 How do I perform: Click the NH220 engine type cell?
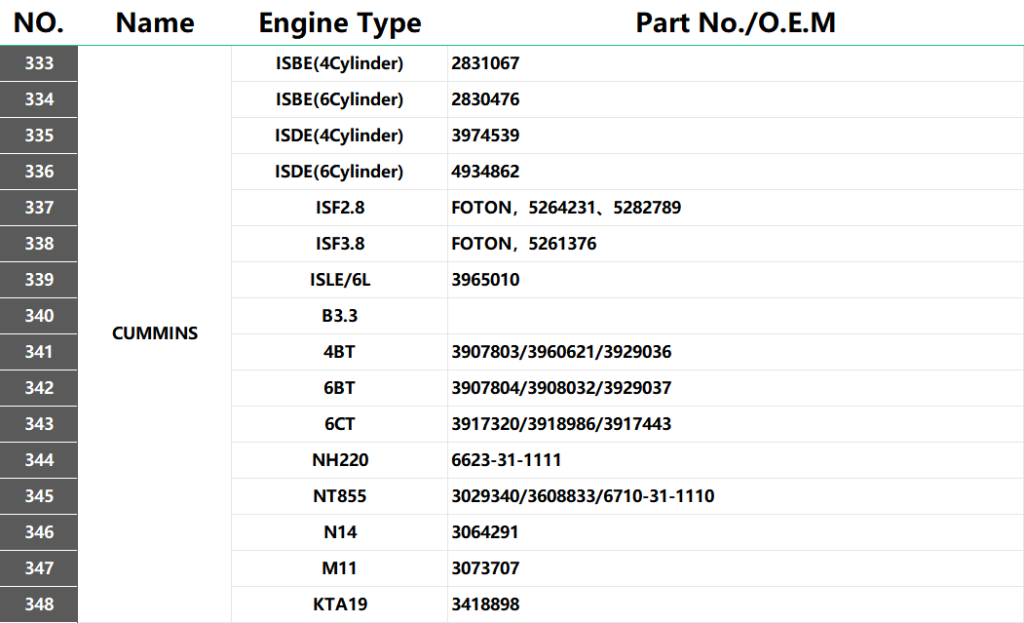[x=340, y=460]
